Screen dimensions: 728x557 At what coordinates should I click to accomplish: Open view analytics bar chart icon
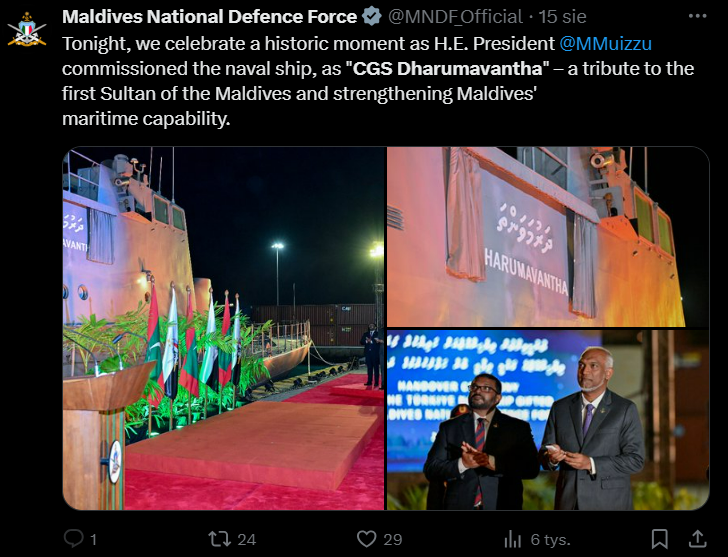513,539
